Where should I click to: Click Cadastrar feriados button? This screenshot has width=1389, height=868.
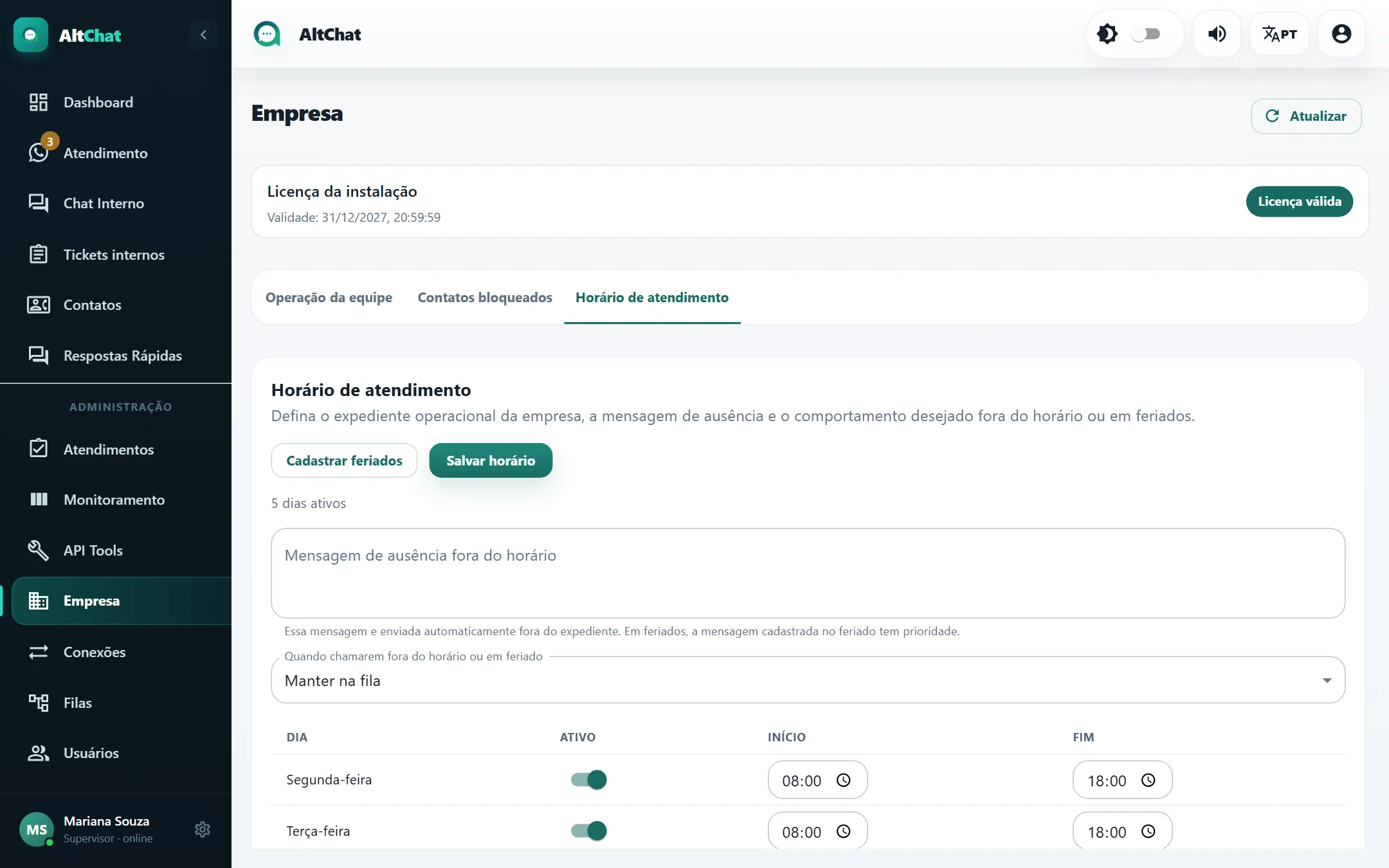[x=344, y=460]
